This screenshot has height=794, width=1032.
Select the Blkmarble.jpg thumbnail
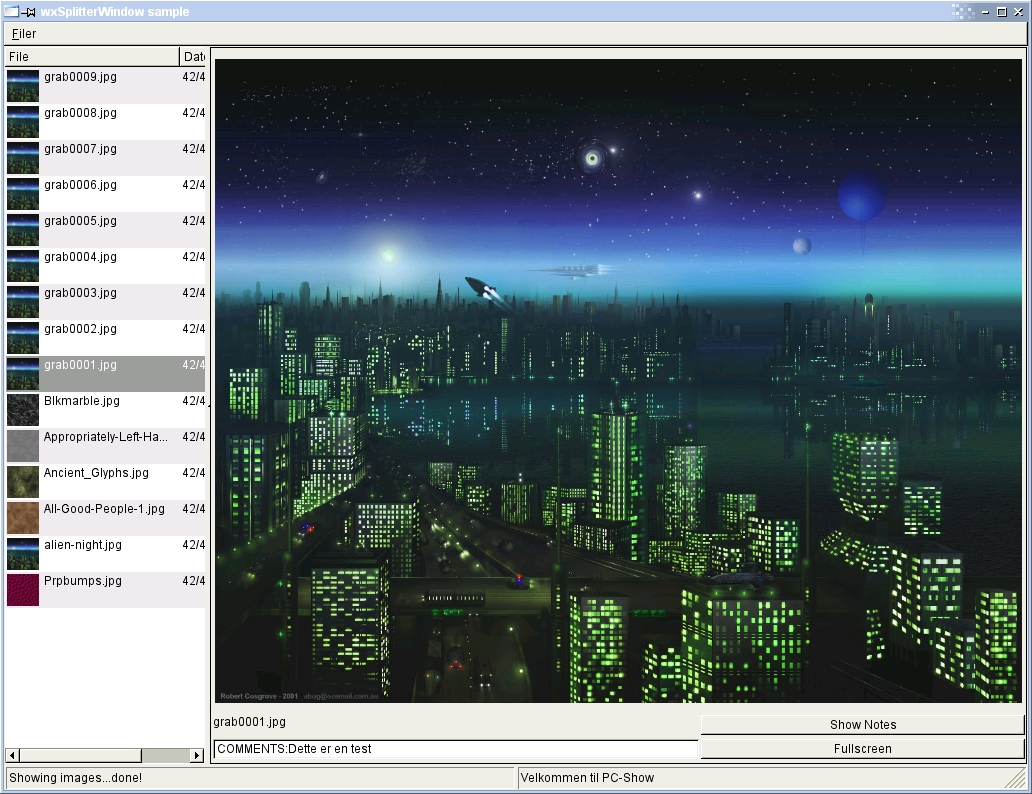pyautogui.click(x=22, y=409)
